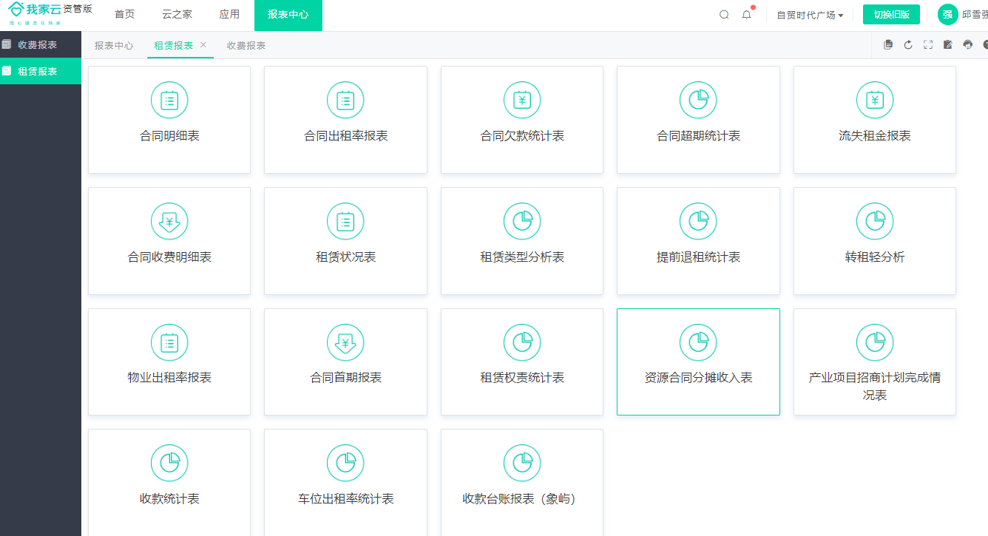Open the 合同超期统计表 report
988x536 pixels.
[x=698, y=120]
